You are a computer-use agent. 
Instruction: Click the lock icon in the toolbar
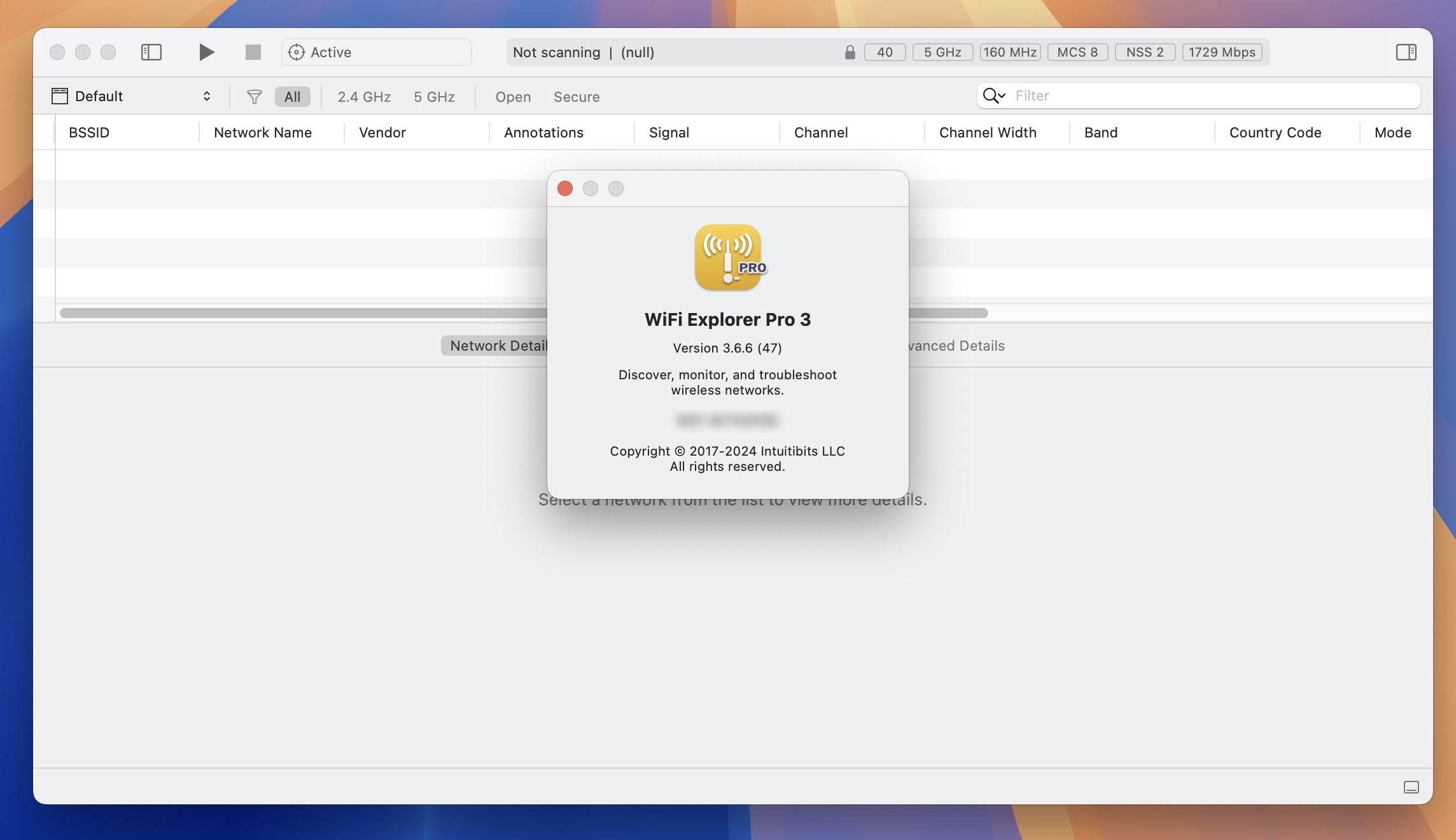point(847,51)
